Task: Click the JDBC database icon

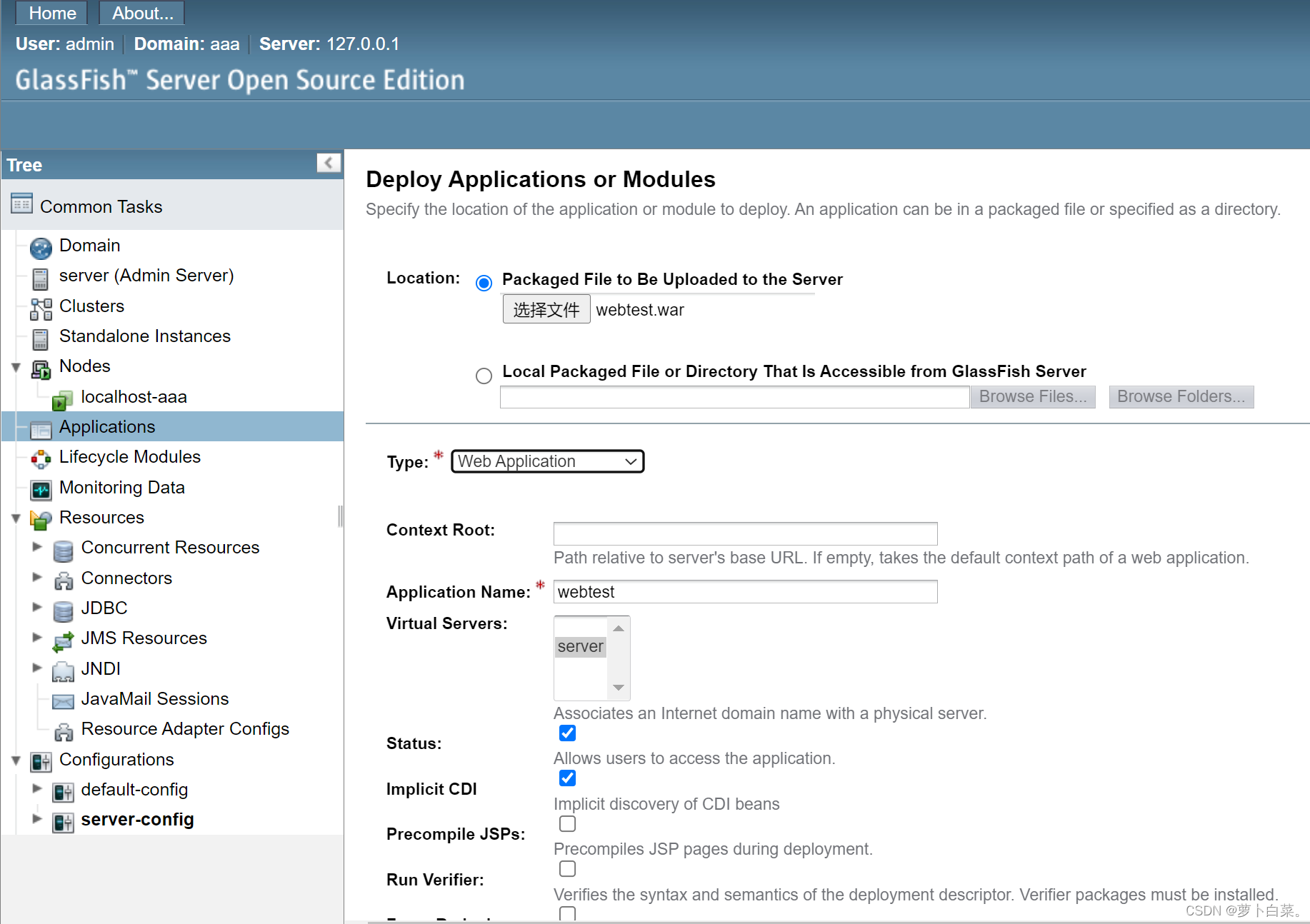Action: coord(63,611)
